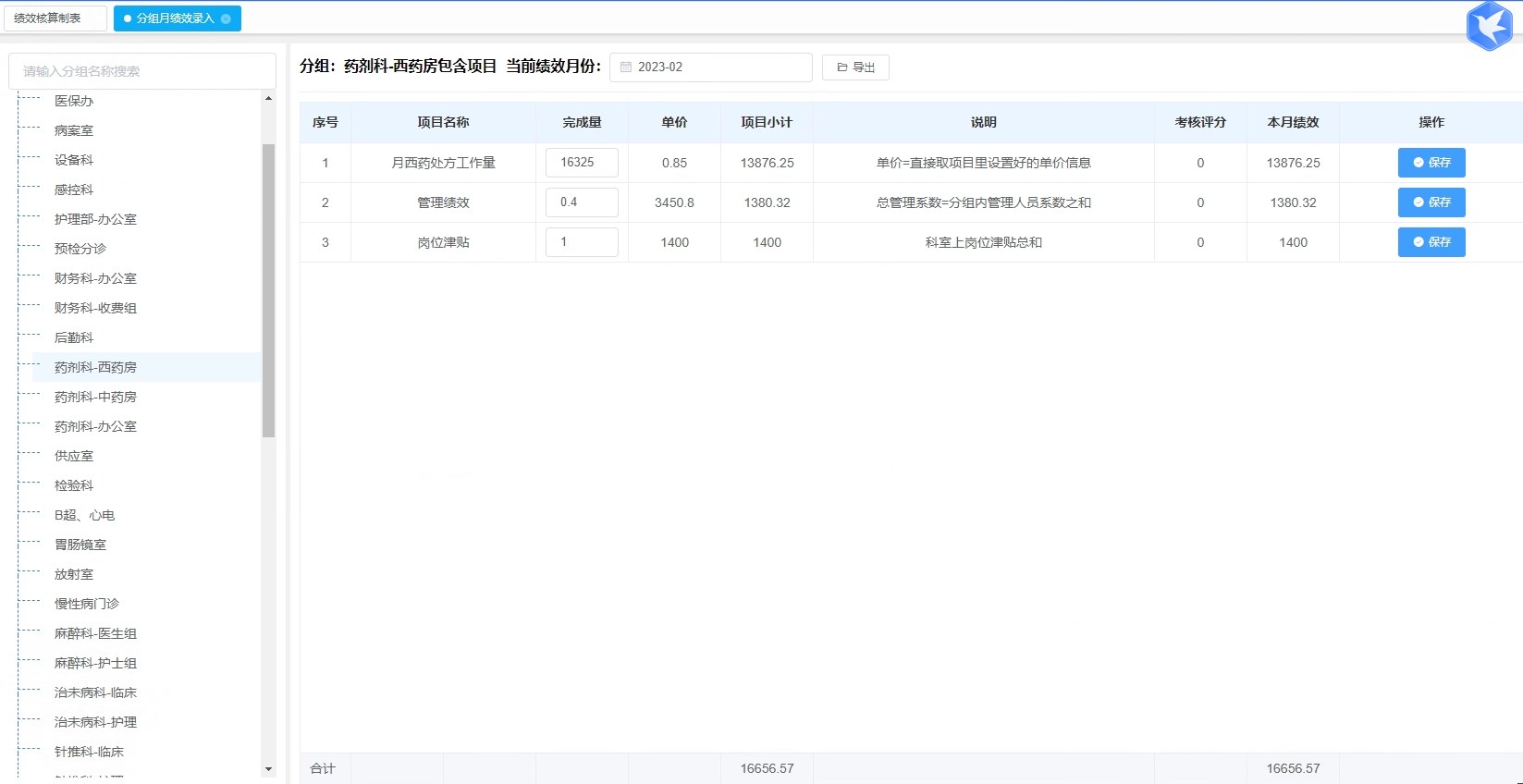The image size is (1523, 784).
Task: Click the 项目小计 column header
Action: (x=767, y=122)
